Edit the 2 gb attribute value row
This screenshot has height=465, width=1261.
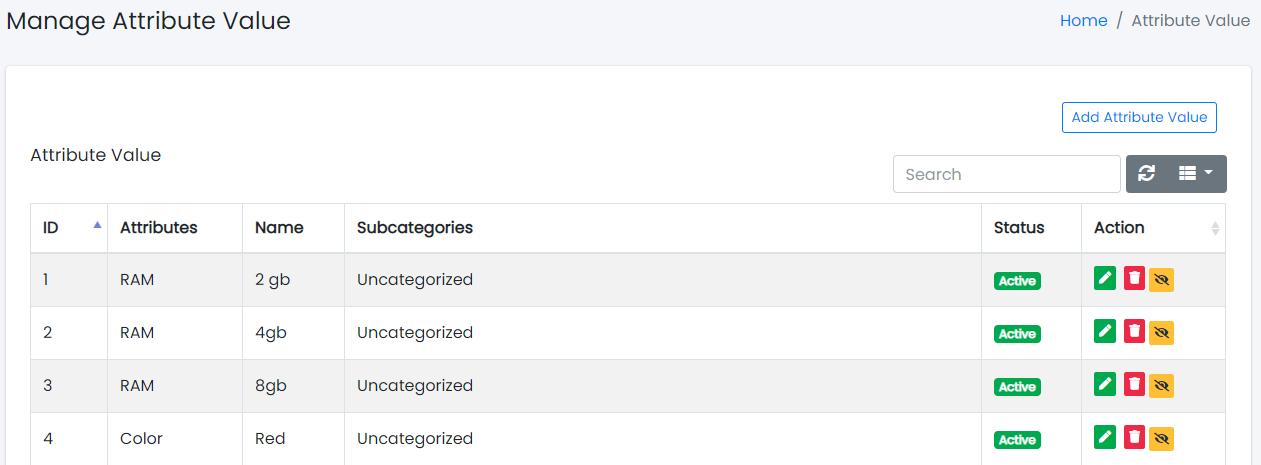pos(1105,278)
